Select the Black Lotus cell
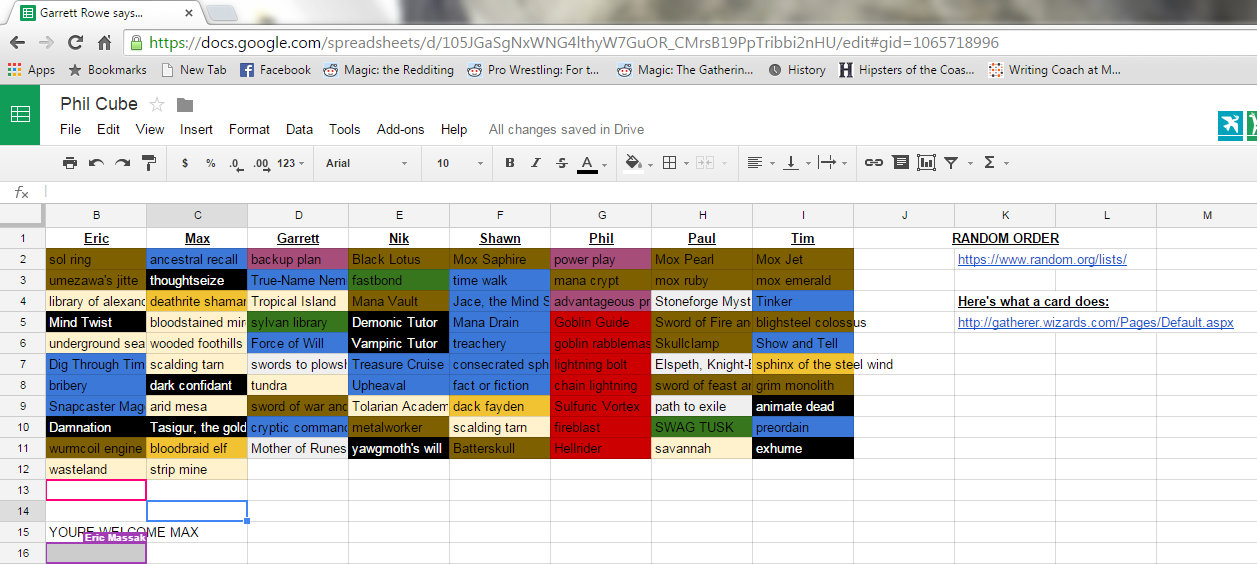 399,259
